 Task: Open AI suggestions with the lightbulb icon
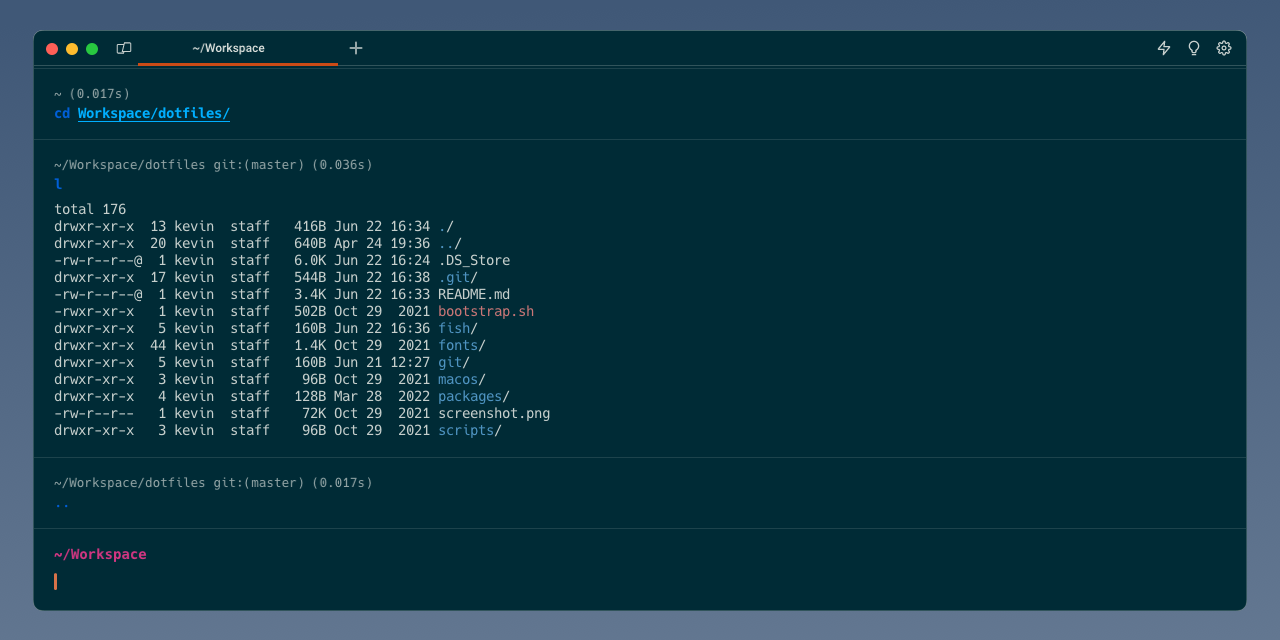(x=1193, y=47)
